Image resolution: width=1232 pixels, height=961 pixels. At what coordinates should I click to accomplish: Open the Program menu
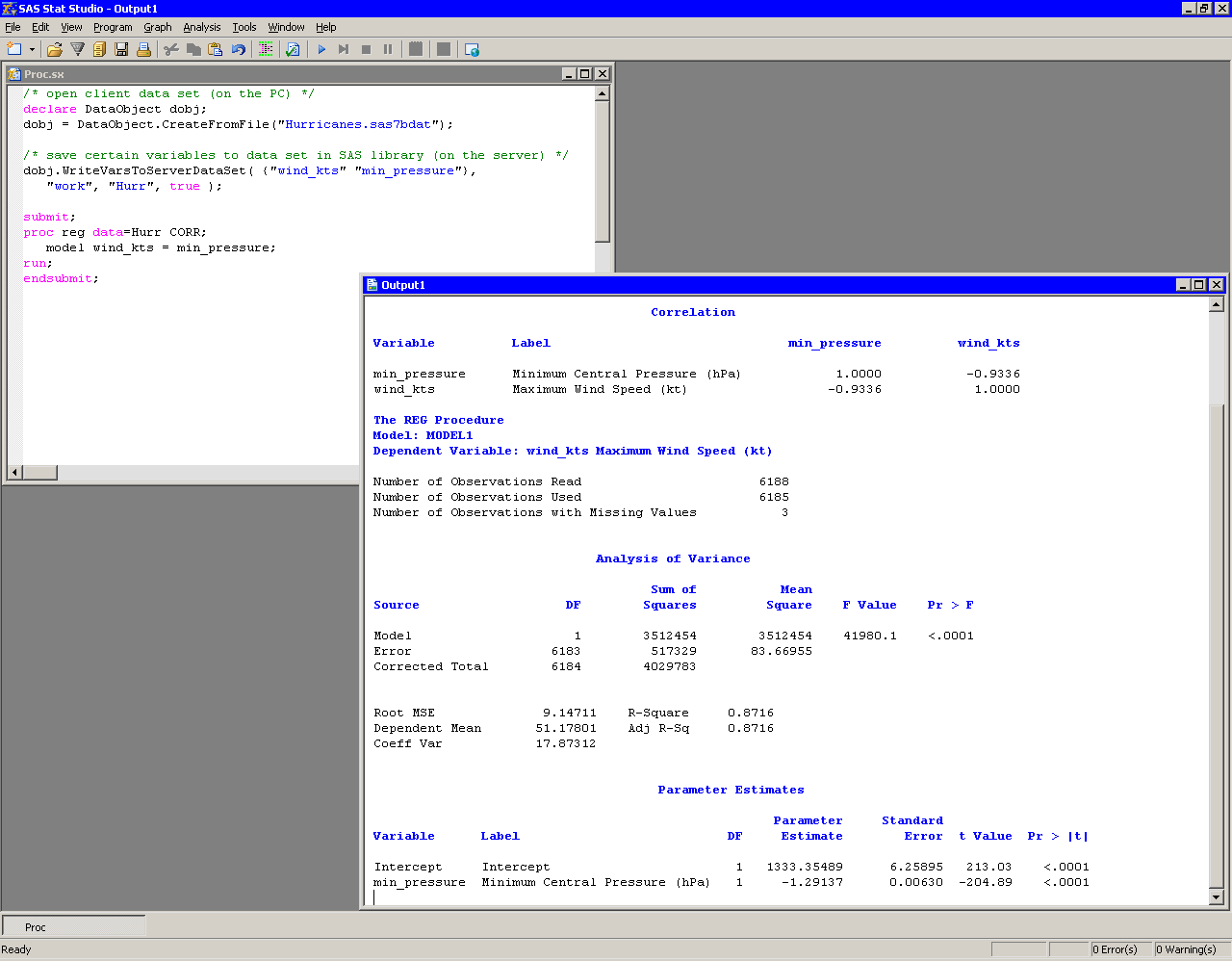tap(113, 27)
